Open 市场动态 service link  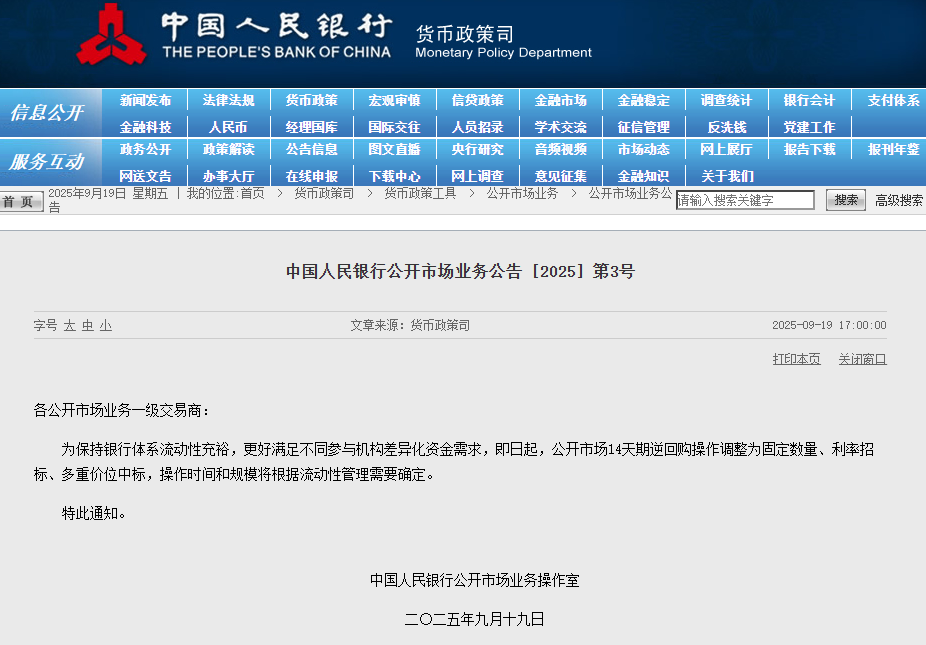pos(644,149)
